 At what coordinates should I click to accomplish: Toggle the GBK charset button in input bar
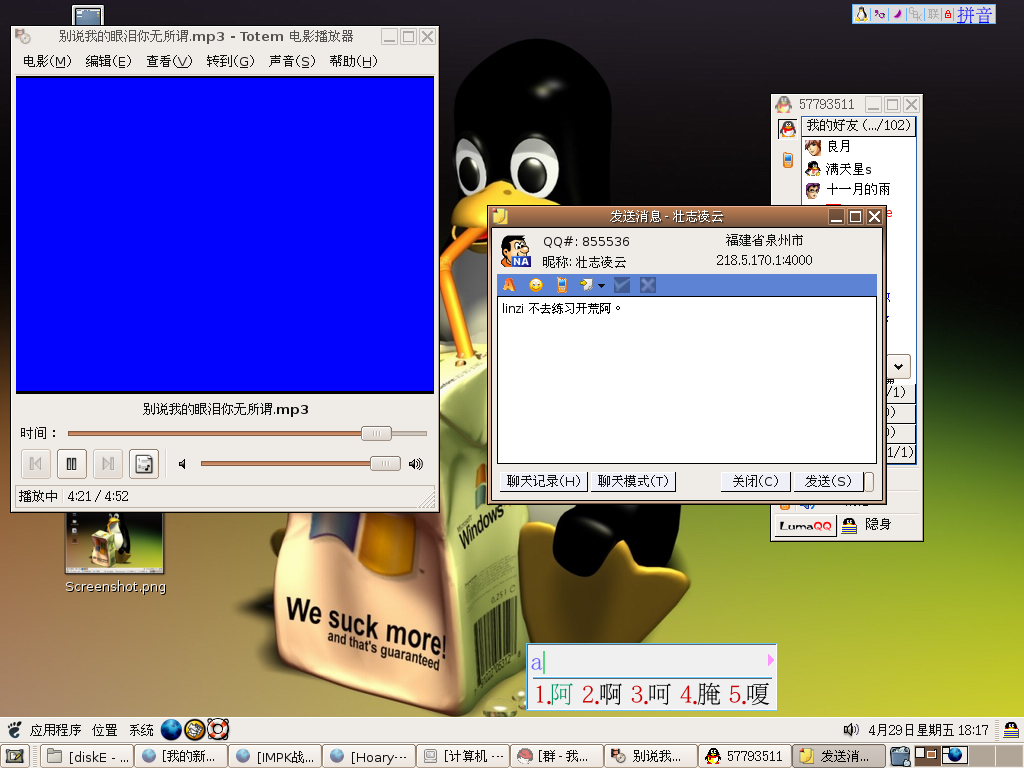[x=916, y=14]
